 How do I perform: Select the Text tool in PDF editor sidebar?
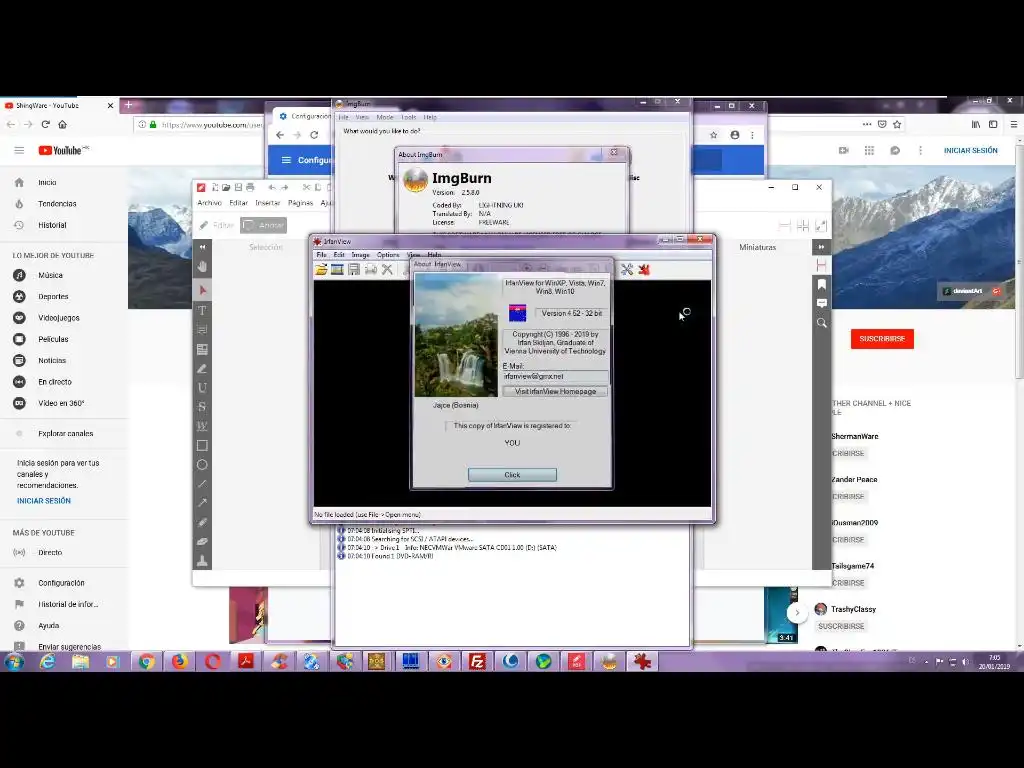202,310
